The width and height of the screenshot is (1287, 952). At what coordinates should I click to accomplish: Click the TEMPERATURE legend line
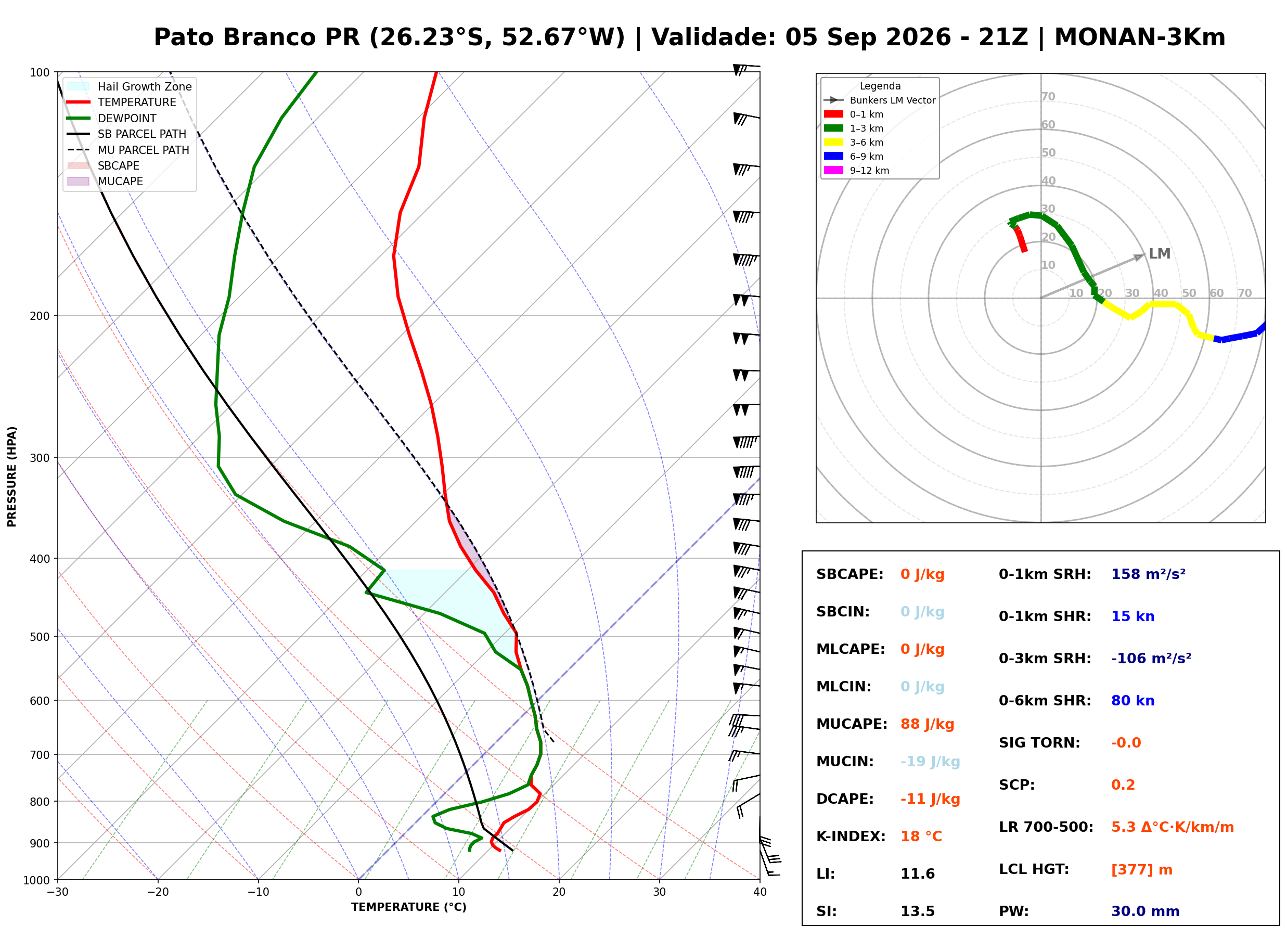coord(79,102)
